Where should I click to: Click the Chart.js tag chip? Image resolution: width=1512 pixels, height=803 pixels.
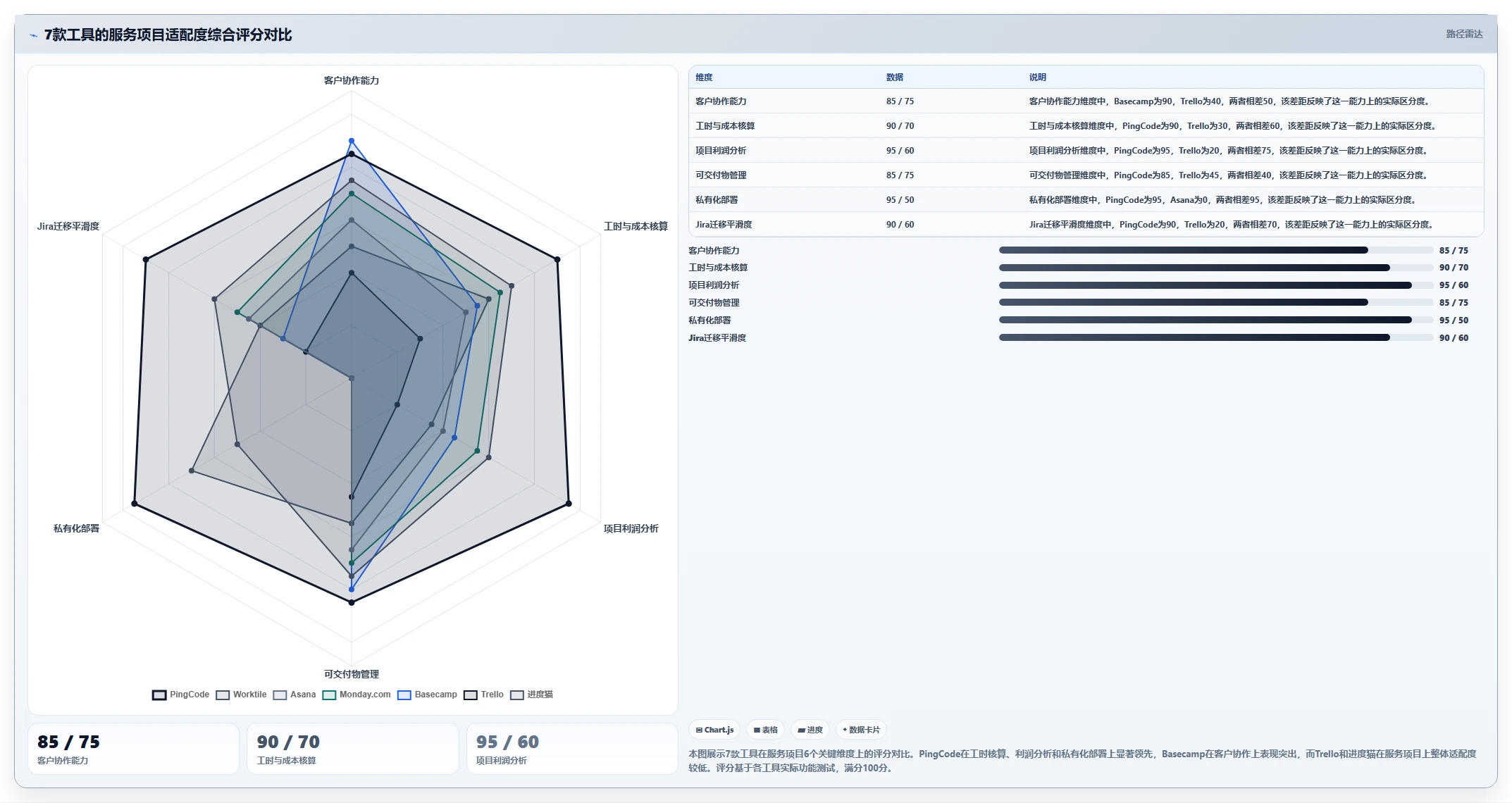(x=714, y=730)
